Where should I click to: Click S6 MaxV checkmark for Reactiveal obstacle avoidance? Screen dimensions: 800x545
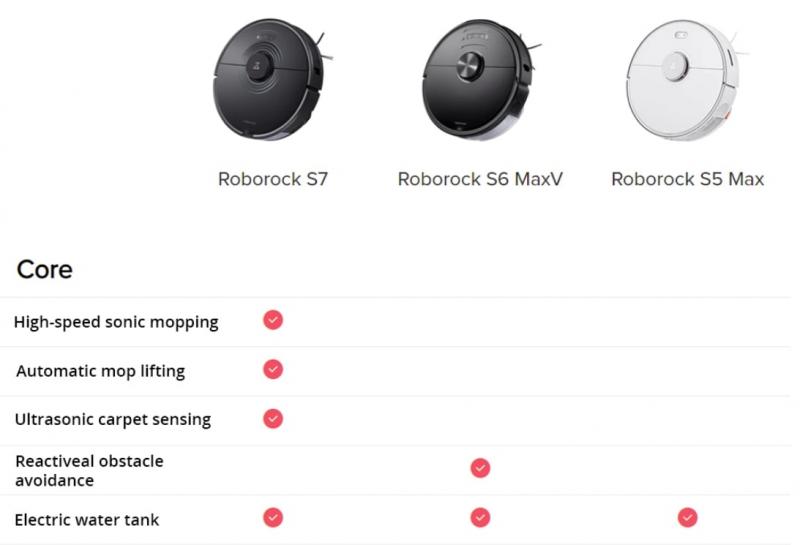pos(480,468)
